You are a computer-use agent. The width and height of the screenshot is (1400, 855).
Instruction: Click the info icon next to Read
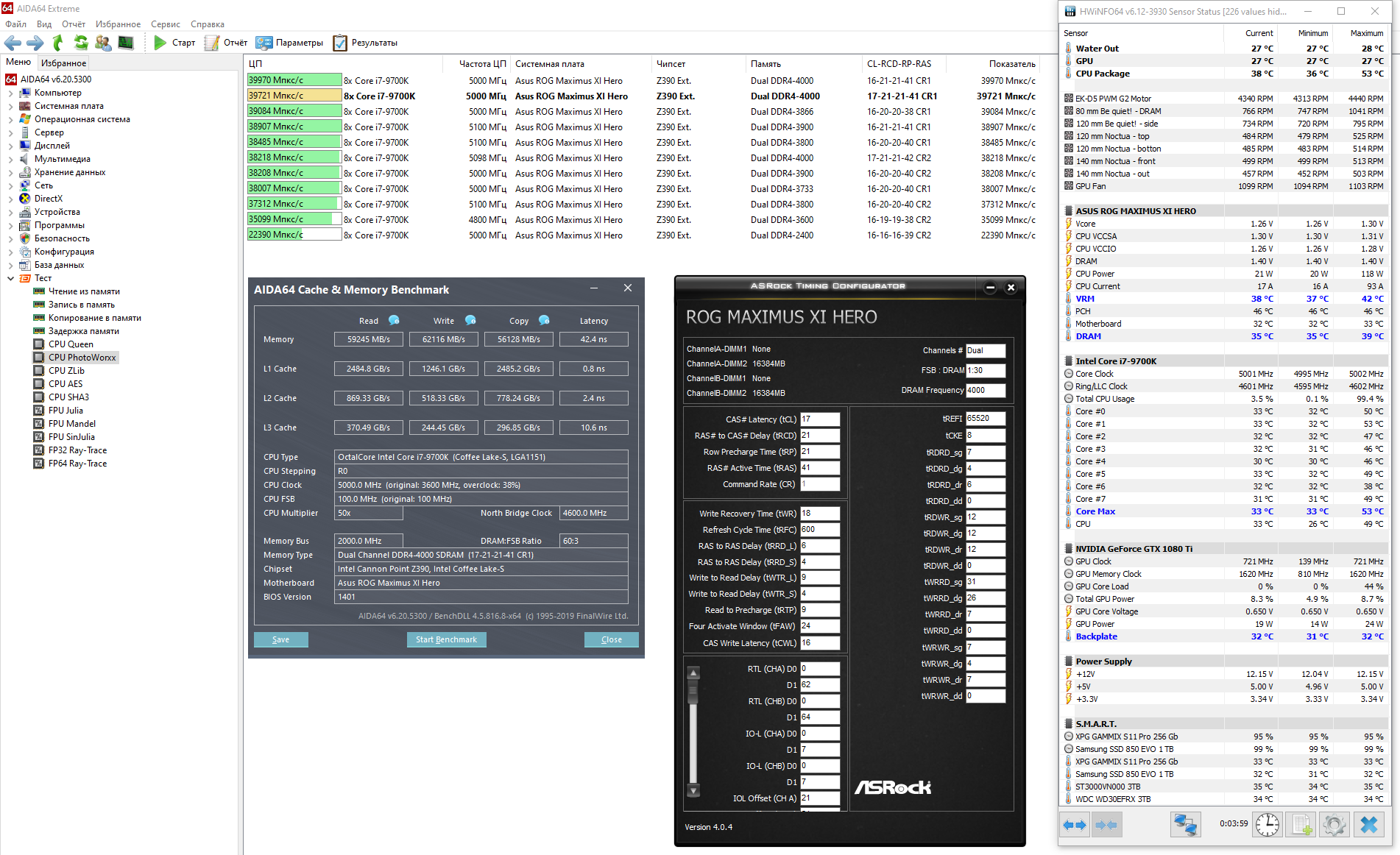[x=394, y=320]
